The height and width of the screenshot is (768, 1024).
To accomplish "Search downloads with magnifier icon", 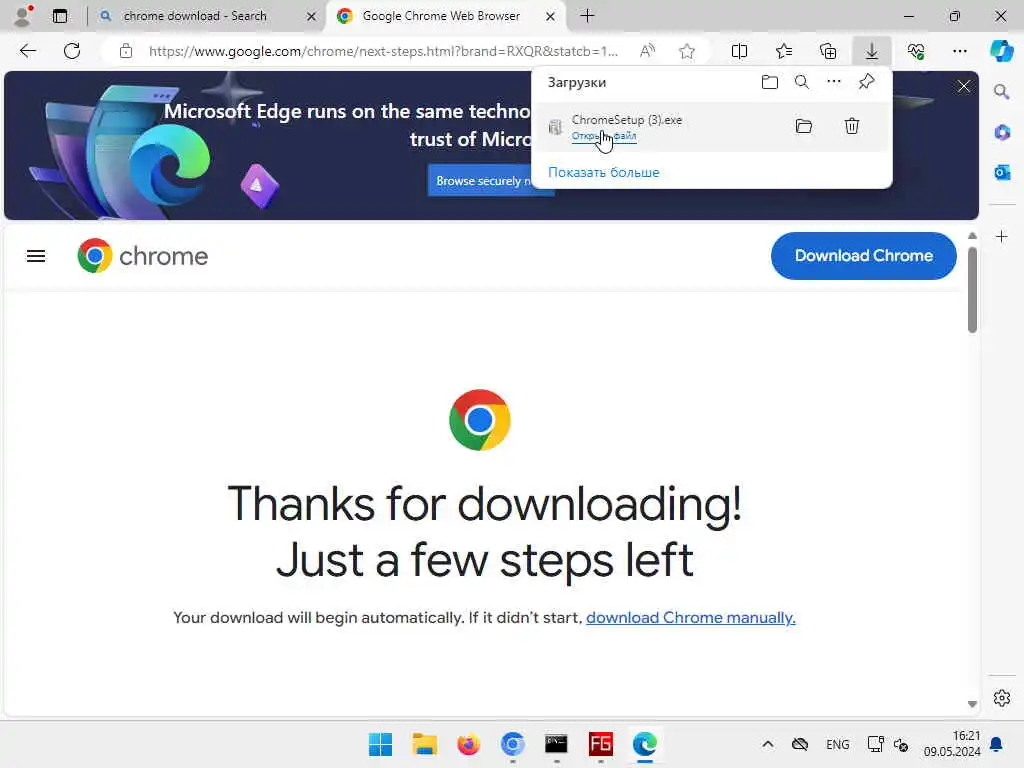I will coord(802,82).
